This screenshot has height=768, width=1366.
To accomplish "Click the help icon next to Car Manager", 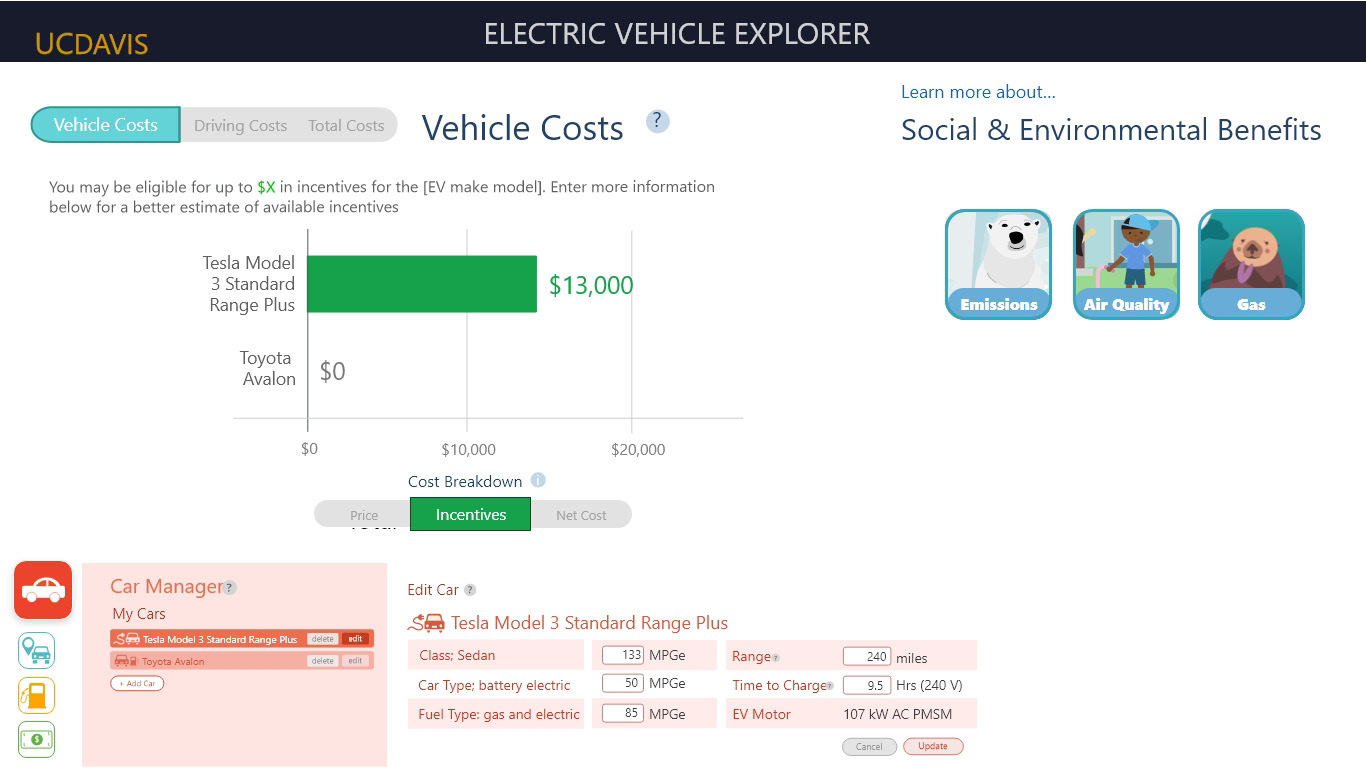I will click(x=230, y=588).
